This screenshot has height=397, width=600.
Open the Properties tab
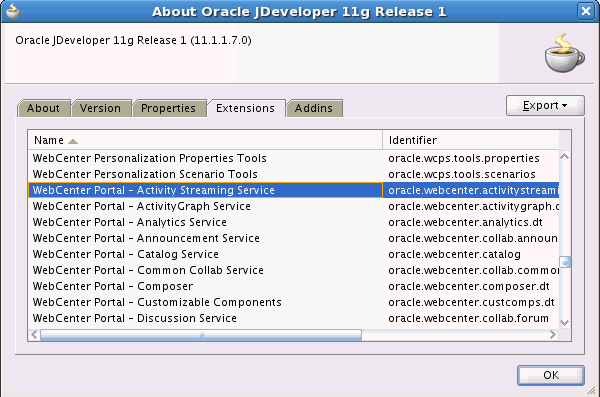(168, 108)
